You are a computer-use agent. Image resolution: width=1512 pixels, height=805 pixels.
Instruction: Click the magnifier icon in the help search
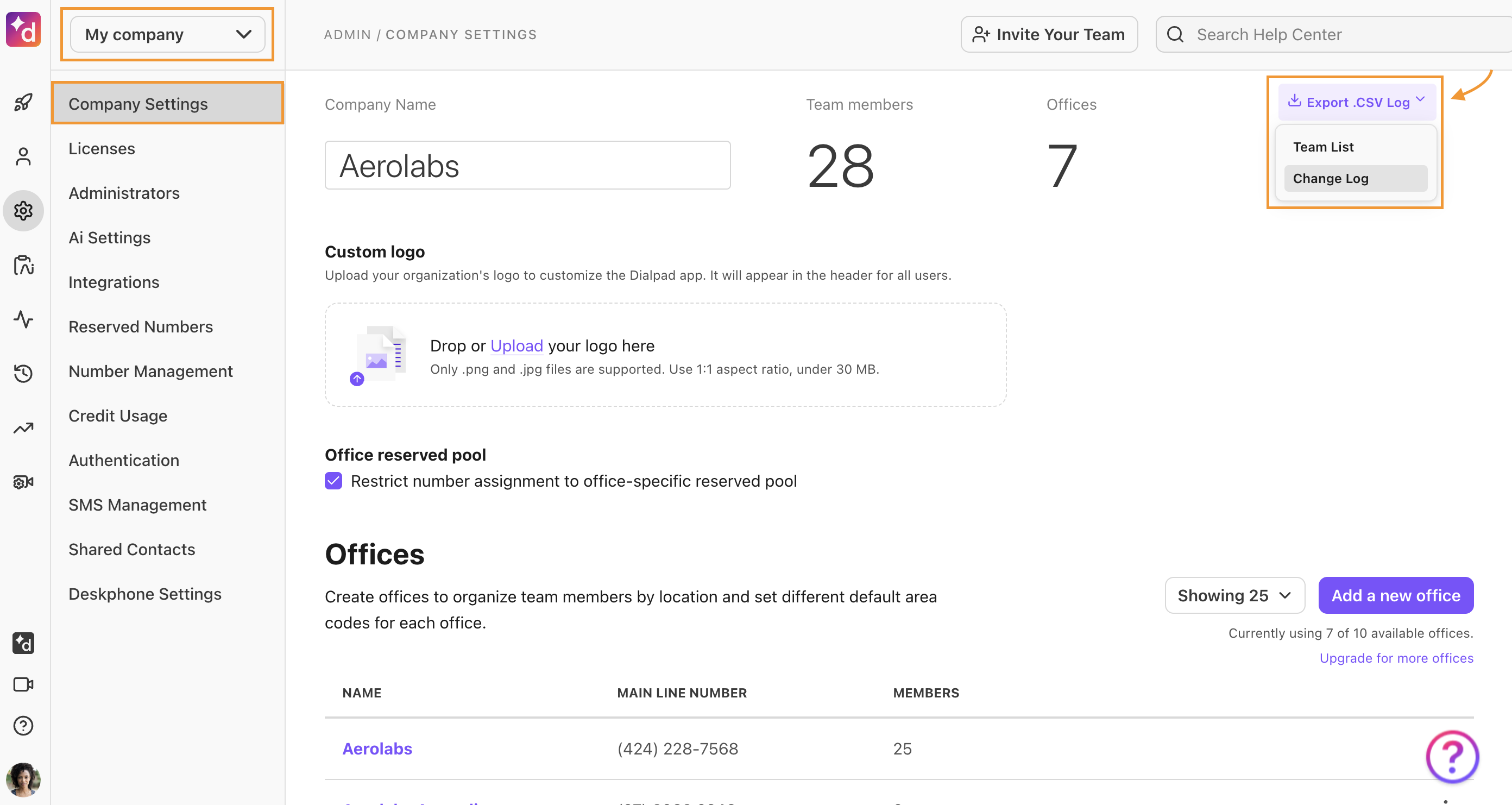(x=1175, y=35)
